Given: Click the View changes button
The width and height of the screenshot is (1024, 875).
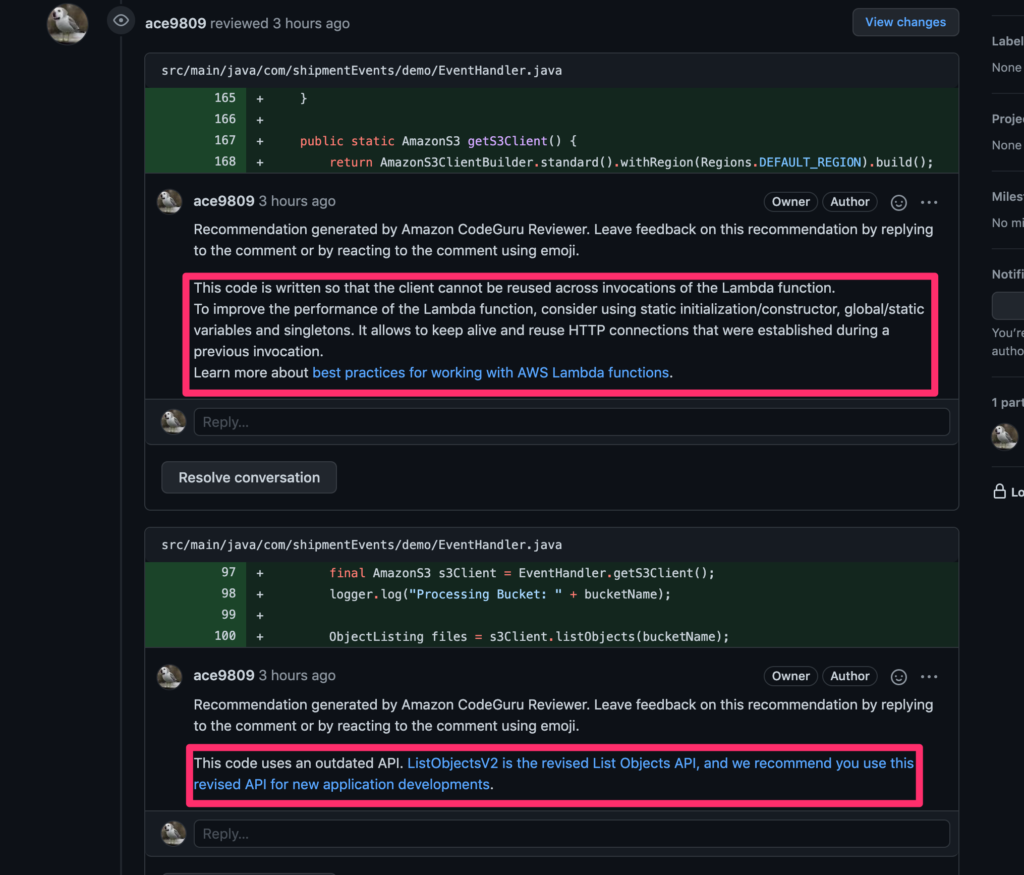Looking at the screenshot, I should point(905,22).
